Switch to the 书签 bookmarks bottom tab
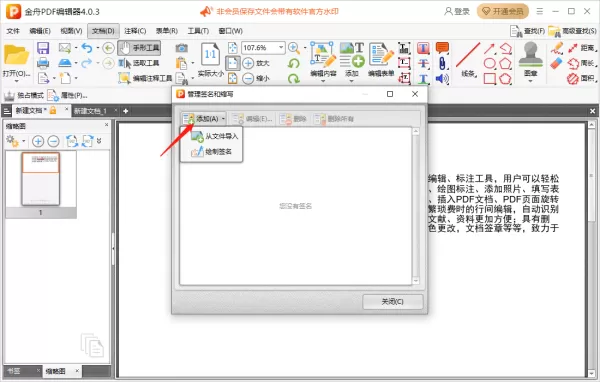This screenshot has width=600, height=382. tap(14, 371)
